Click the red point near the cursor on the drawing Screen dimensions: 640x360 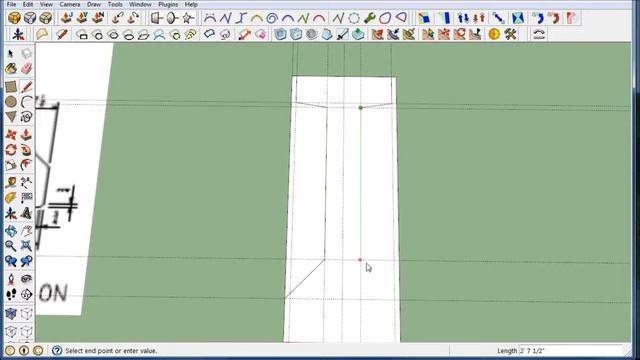point(360,260)
